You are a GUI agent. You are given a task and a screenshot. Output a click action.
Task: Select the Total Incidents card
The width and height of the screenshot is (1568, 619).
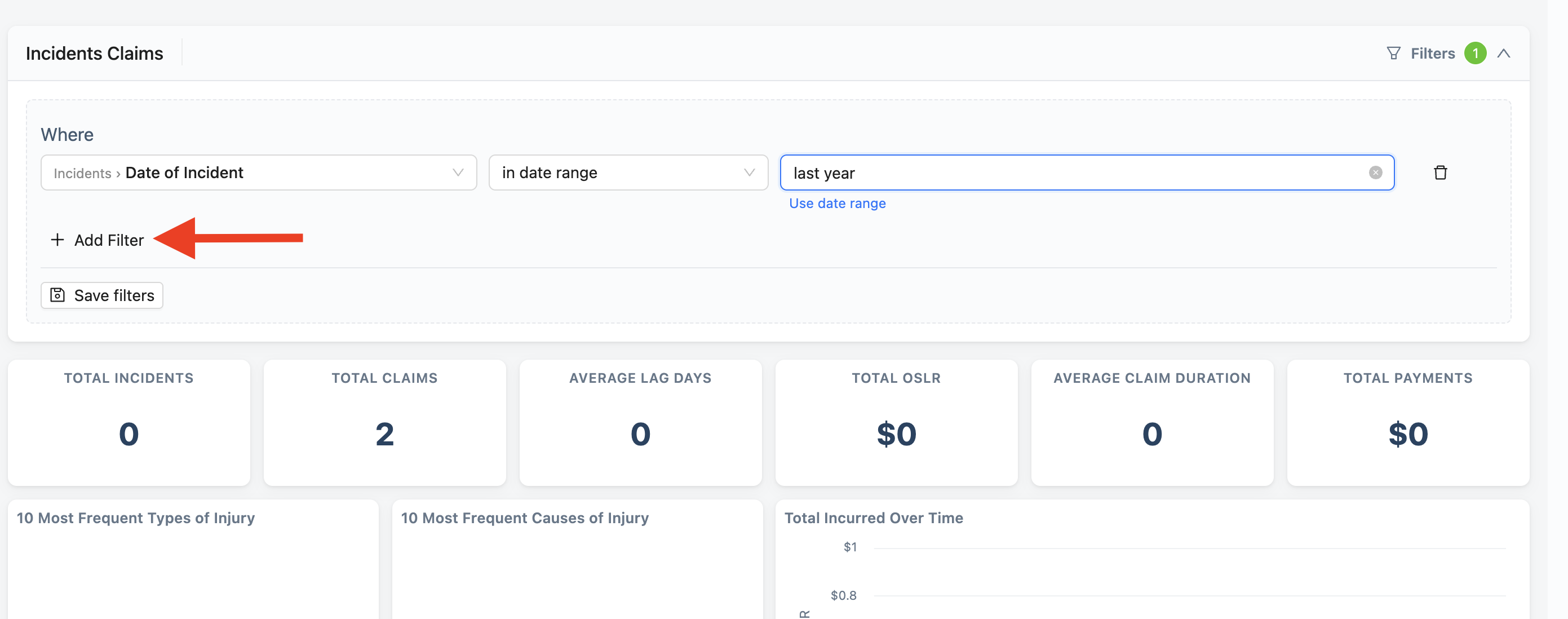click(129, 422)
